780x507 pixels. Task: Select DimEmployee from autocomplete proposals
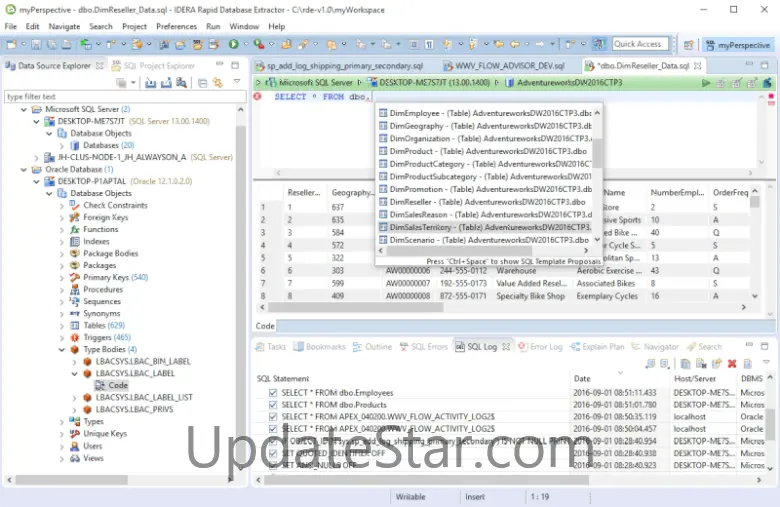click(485, 113)
